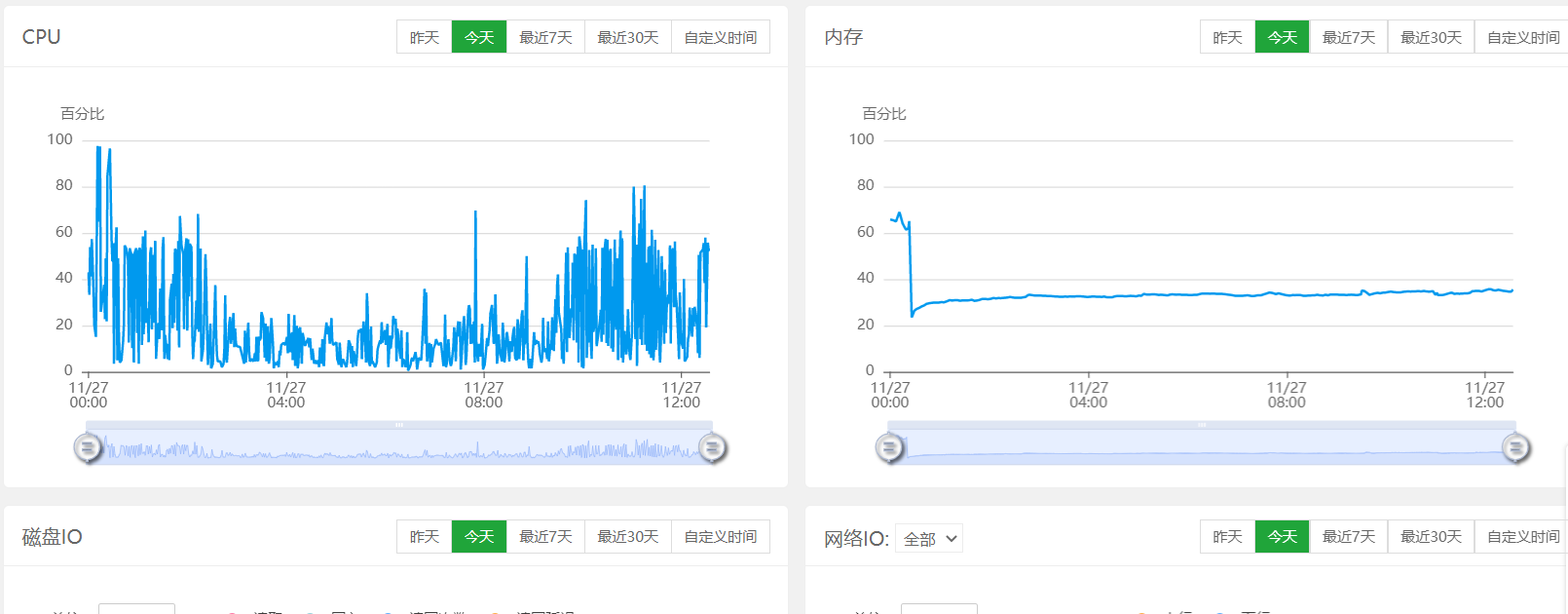Switch 磁盘IO chart to 最近30天
Screen dimensions: 1568x614
pos(628,537)
